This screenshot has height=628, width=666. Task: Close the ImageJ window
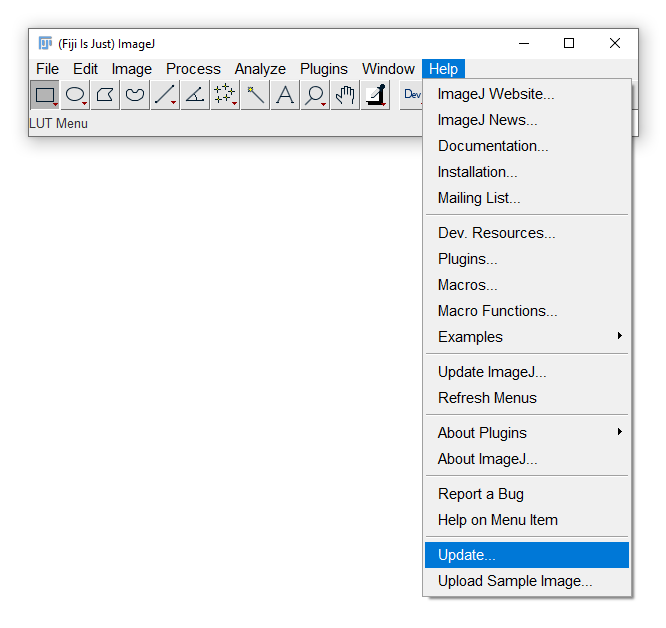pyautogui.click(x=615, y=43)
